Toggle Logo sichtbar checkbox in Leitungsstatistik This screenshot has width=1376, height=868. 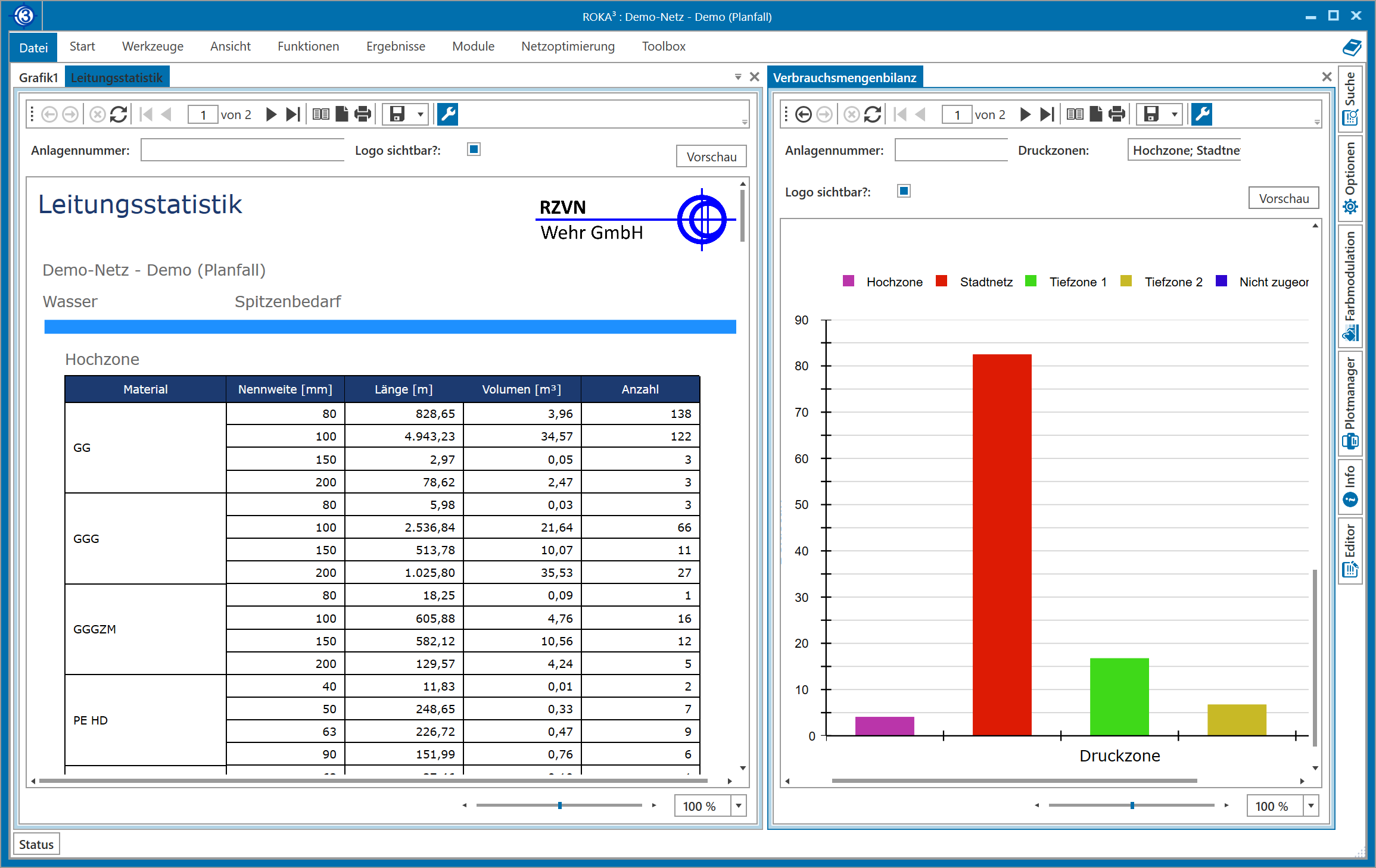pos(474,149)
